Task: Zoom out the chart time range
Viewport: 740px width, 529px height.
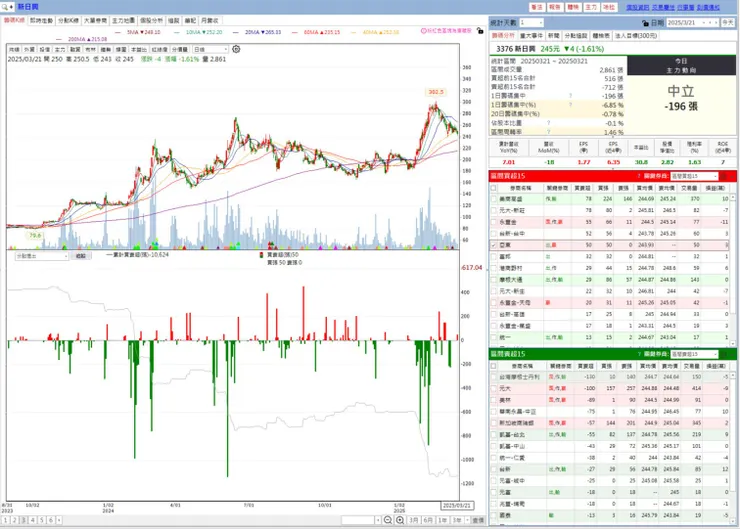Action: pyautogui.click(x=388, y=520)
